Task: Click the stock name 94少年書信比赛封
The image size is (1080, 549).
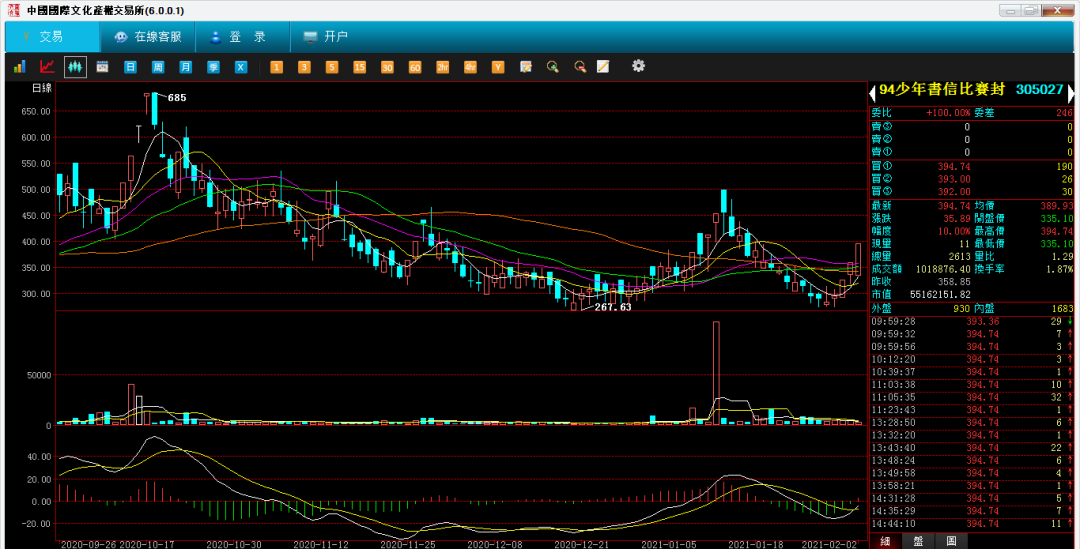Action: coord(942,90)
